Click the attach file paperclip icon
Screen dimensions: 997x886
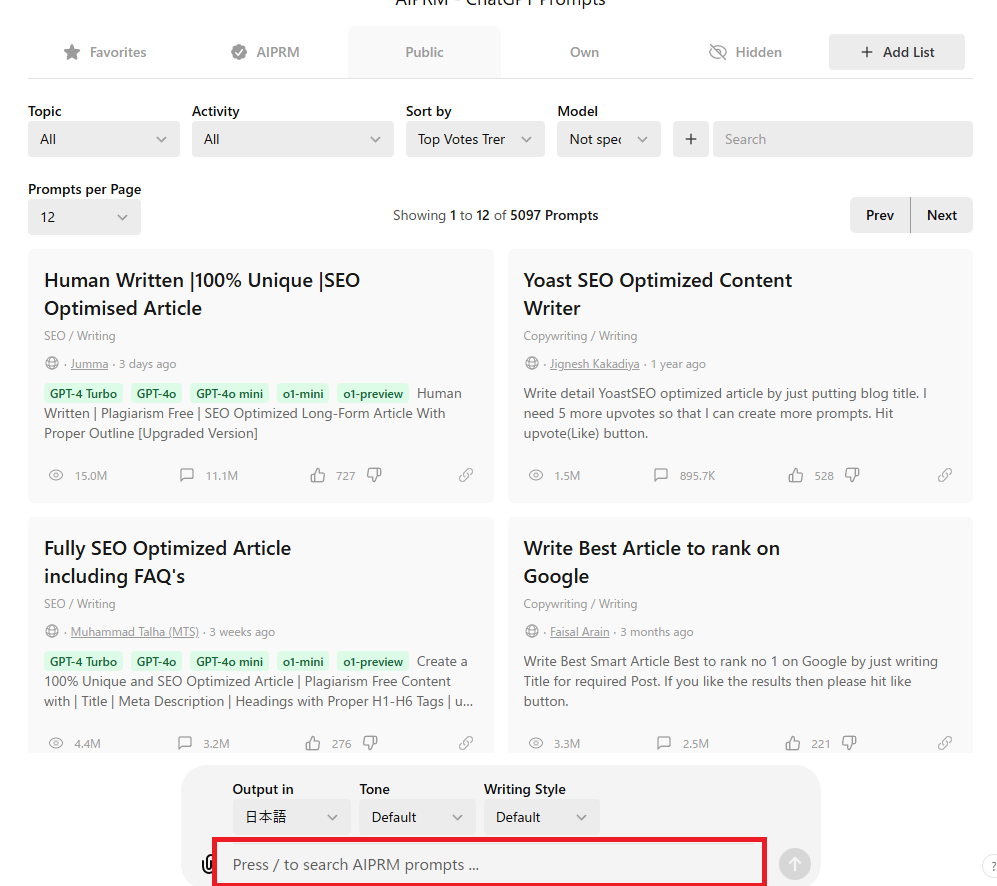pyautogui.click(x=207, y=864)
